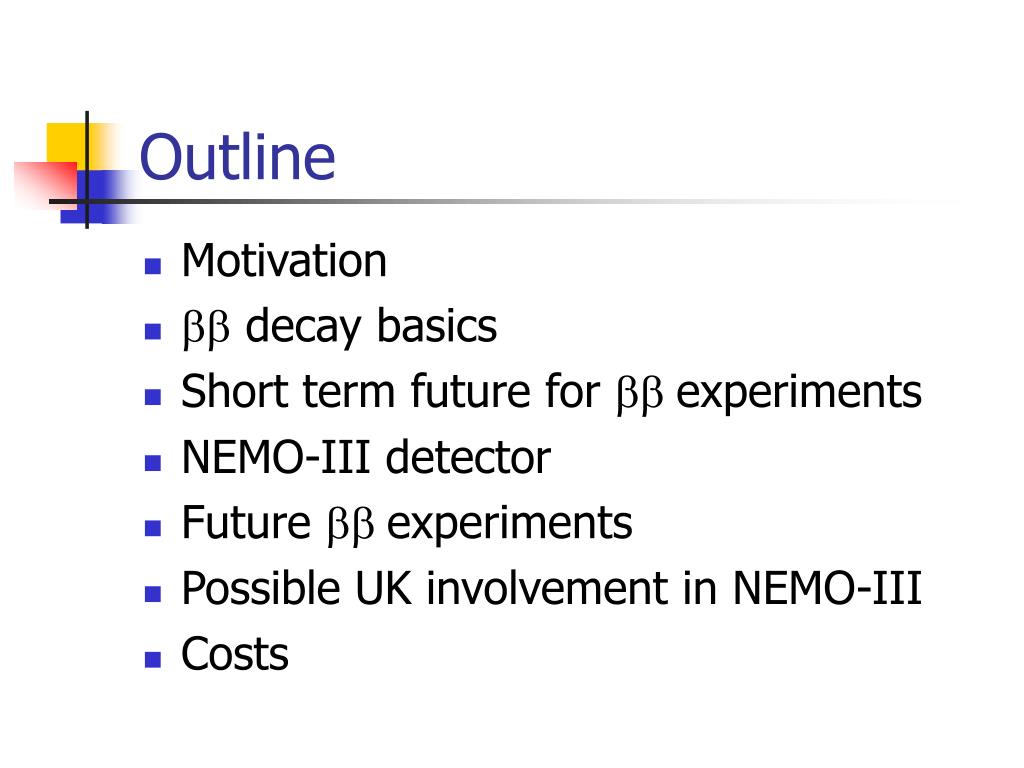Click the blue square under the title decoration

point(98,197)
